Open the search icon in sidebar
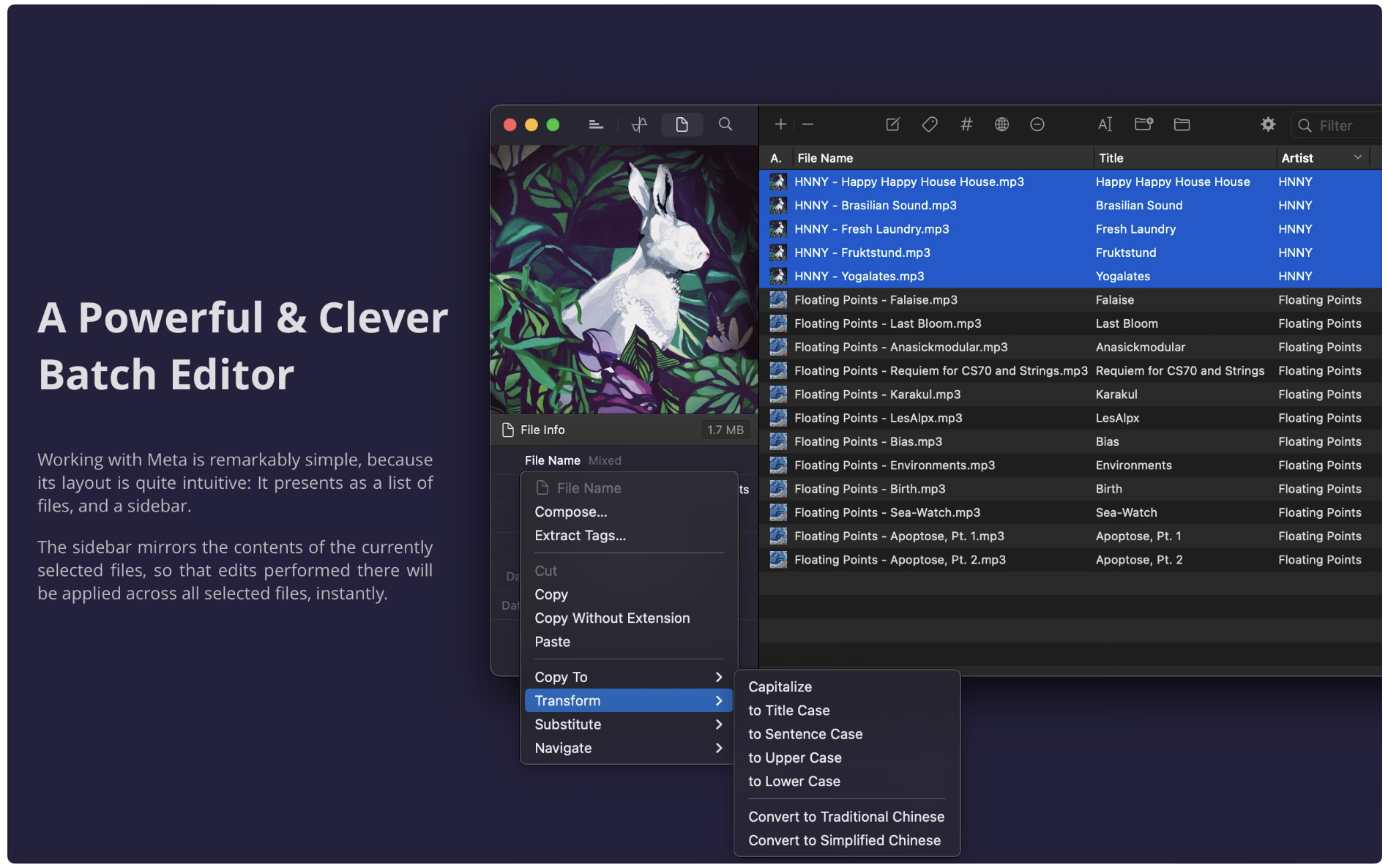Image resolution: width=1388 pixels, height=868 pixels. tap(725, 124)
